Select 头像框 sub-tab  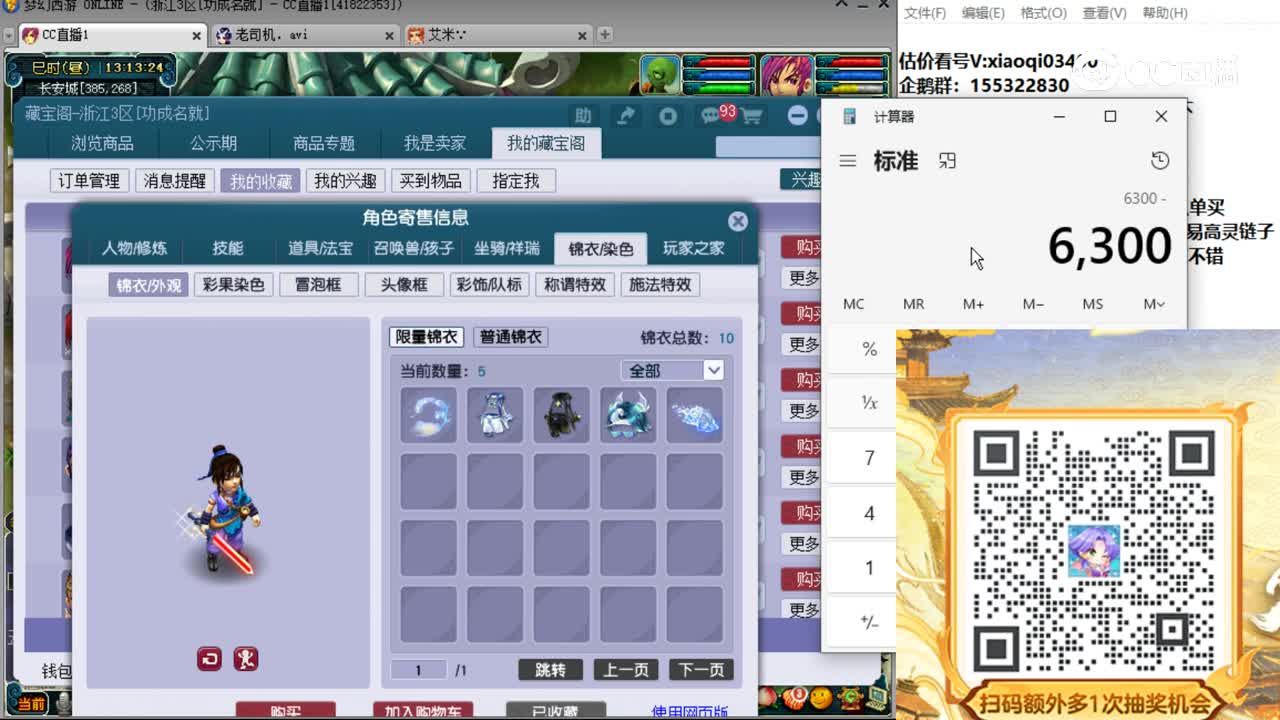[x=403, y=285]
